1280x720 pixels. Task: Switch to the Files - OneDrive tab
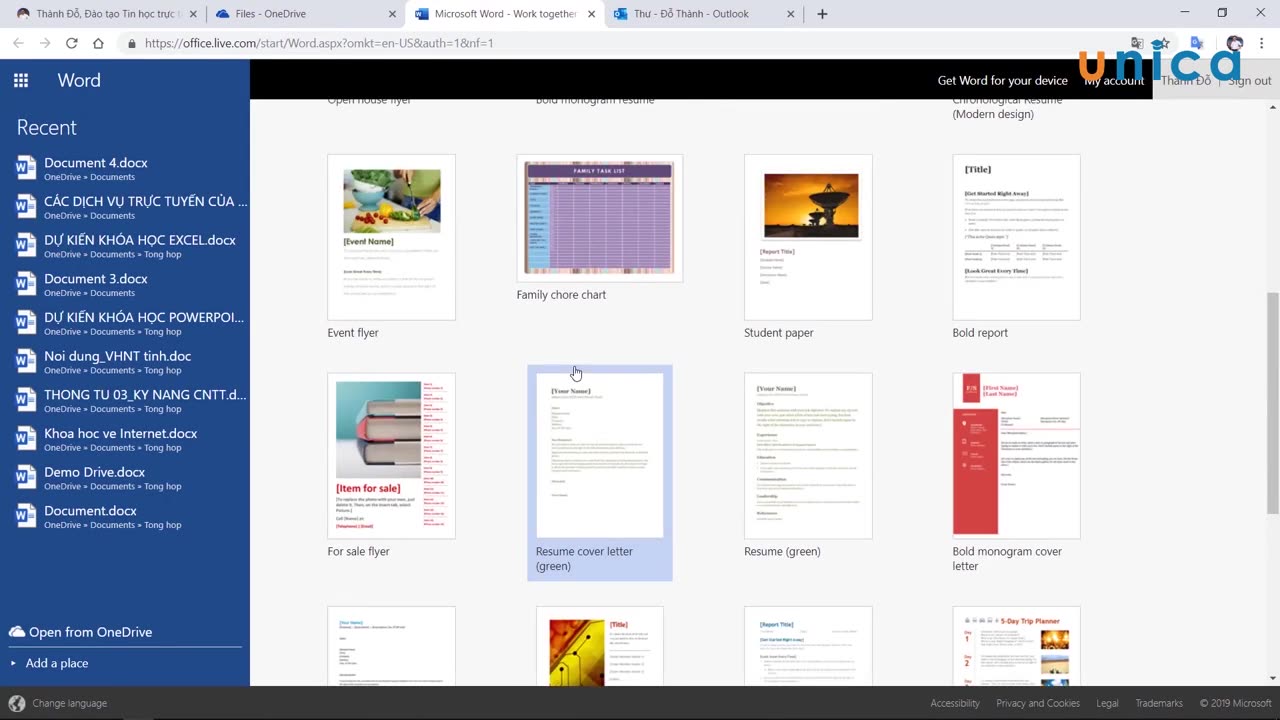click(x=305, y=14)
